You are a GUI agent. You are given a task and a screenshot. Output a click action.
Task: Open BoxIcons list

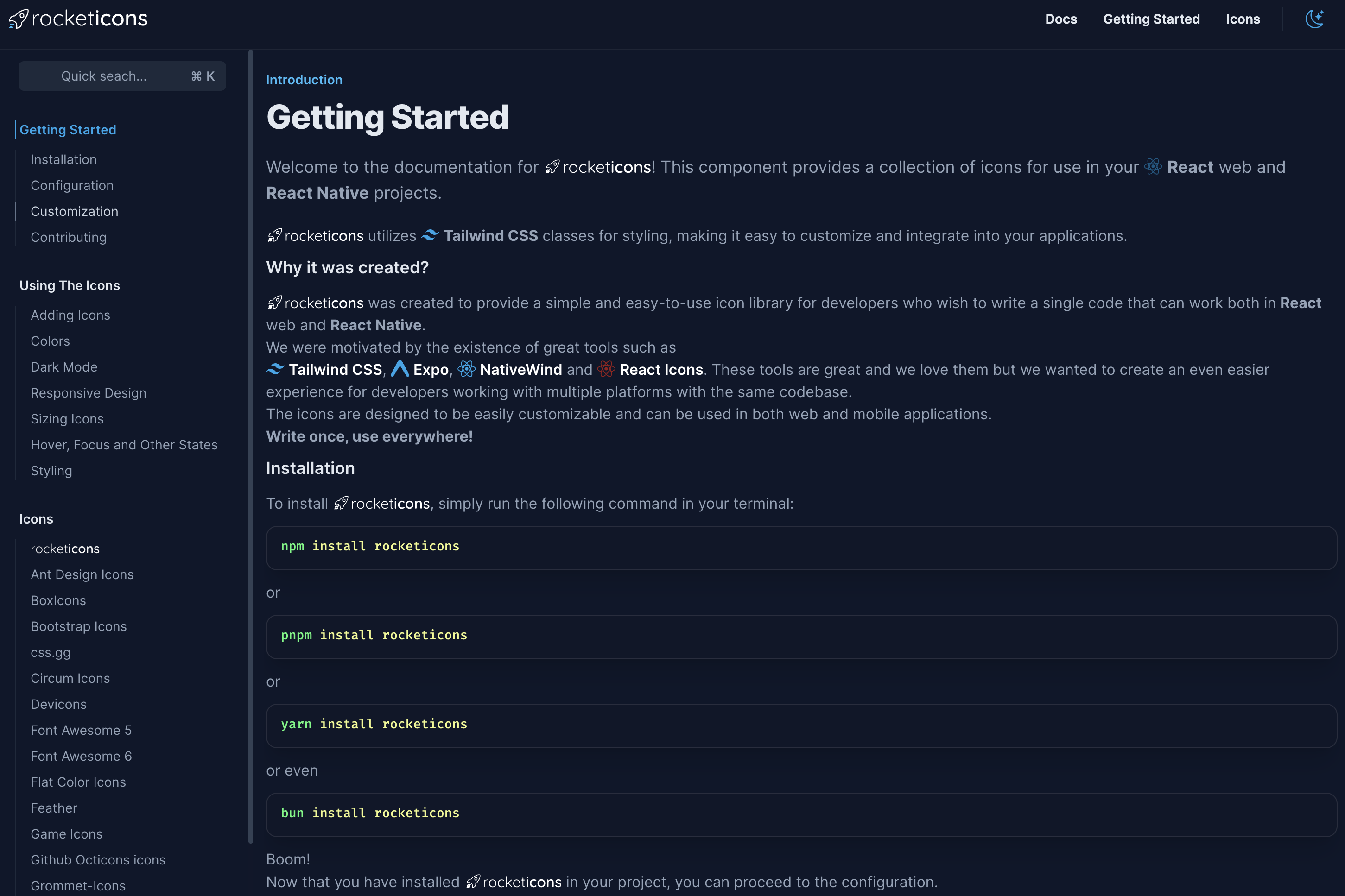58,600
